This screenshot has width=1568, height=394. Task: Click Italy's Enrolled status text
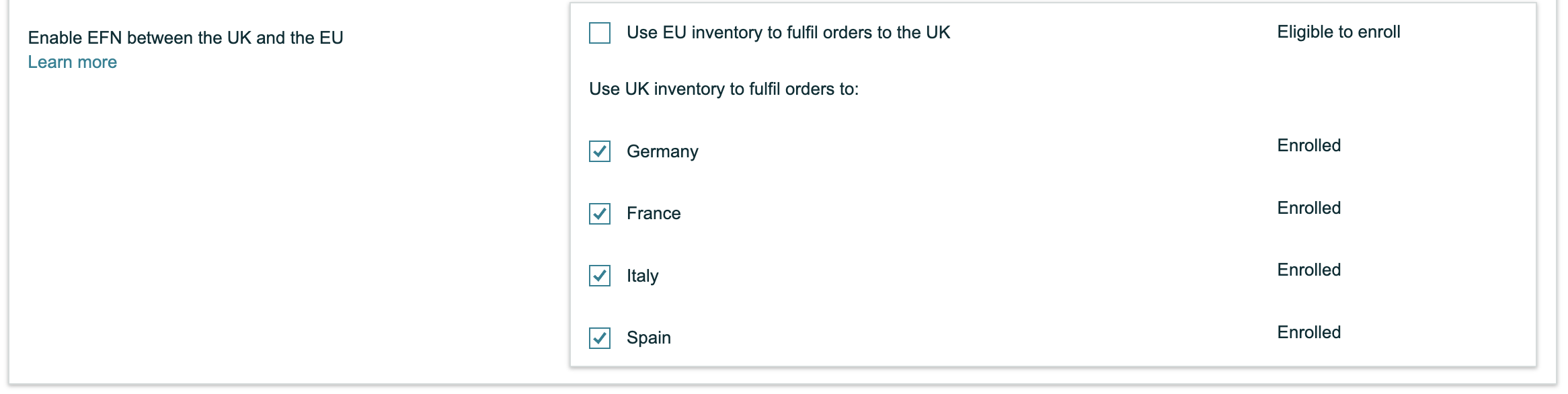[1309, 270]
